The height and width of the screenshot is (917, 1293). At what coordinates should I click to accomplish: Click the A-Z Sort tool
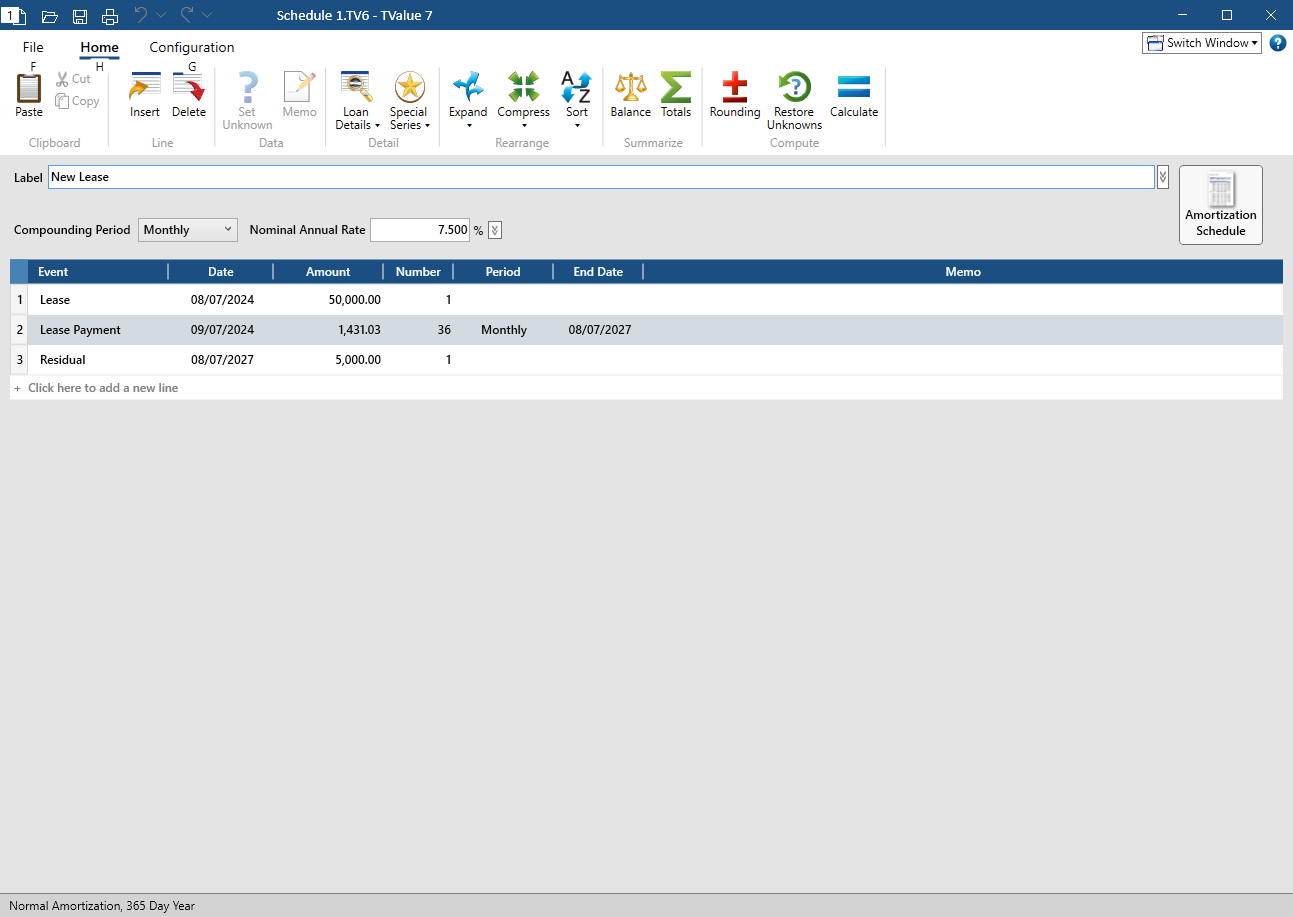577,100
